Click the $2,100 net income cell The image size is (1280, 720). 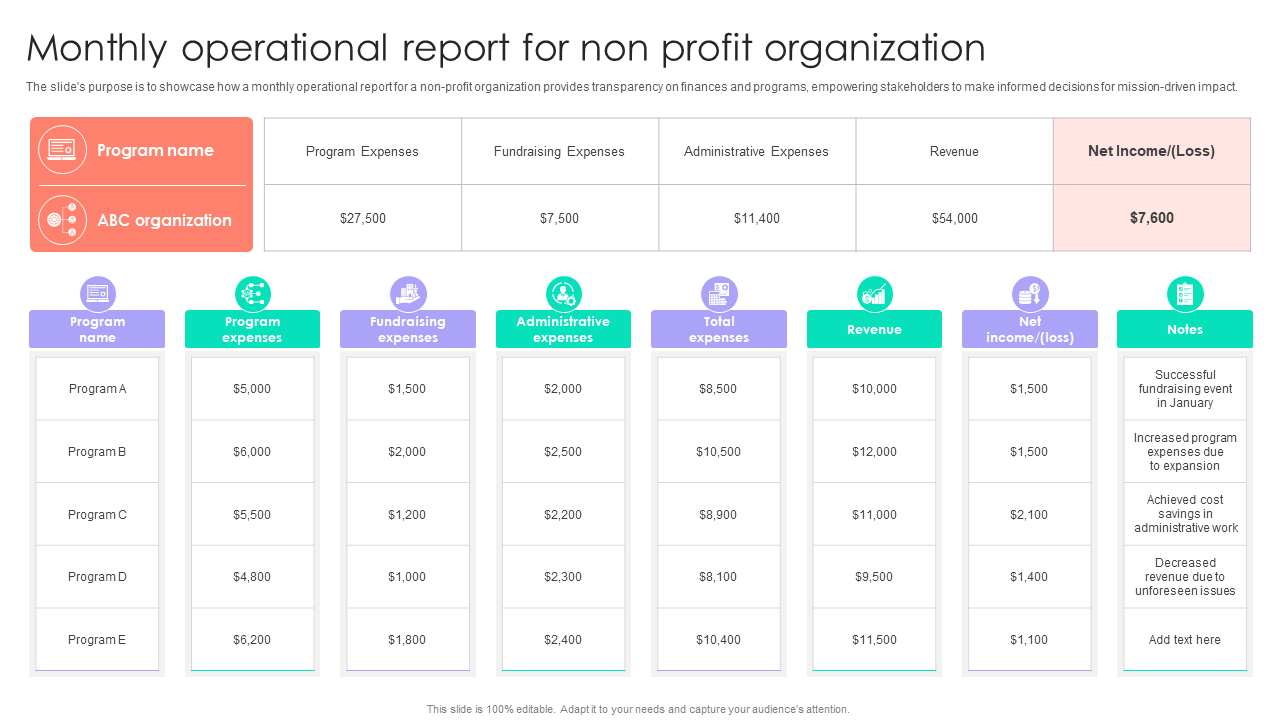point(1029,515)
